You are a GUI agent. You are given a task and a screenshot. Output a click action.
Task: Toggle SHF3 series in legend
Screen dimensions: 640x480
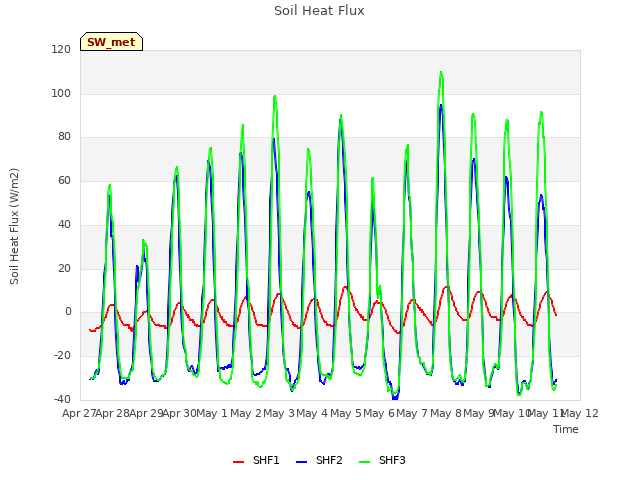tap(382, 460)
